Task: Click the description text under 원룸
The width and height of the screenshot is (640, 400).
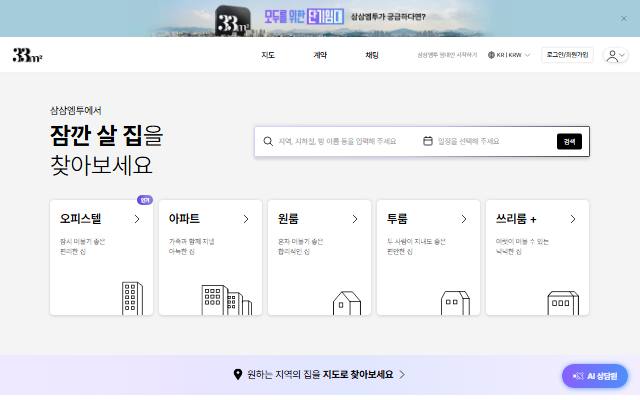Action: (300, 247)
